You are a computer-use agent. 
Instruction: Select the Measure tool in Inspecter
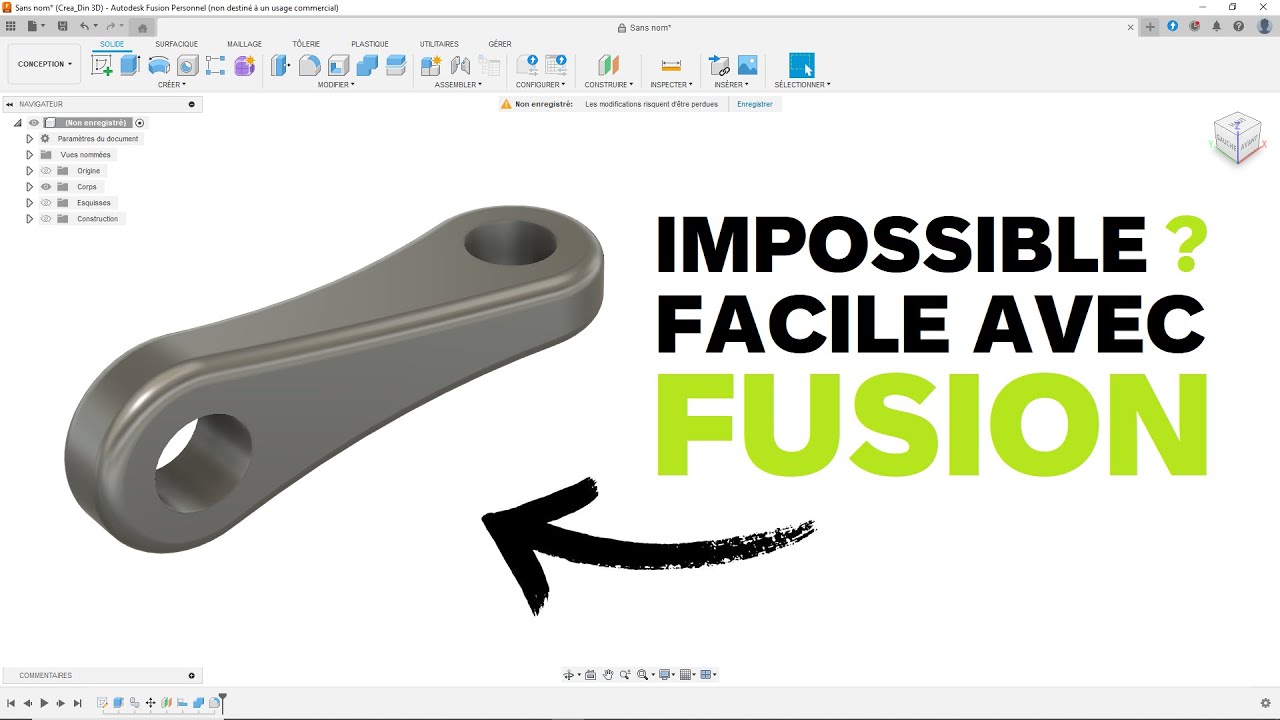[x=671, y=65]
